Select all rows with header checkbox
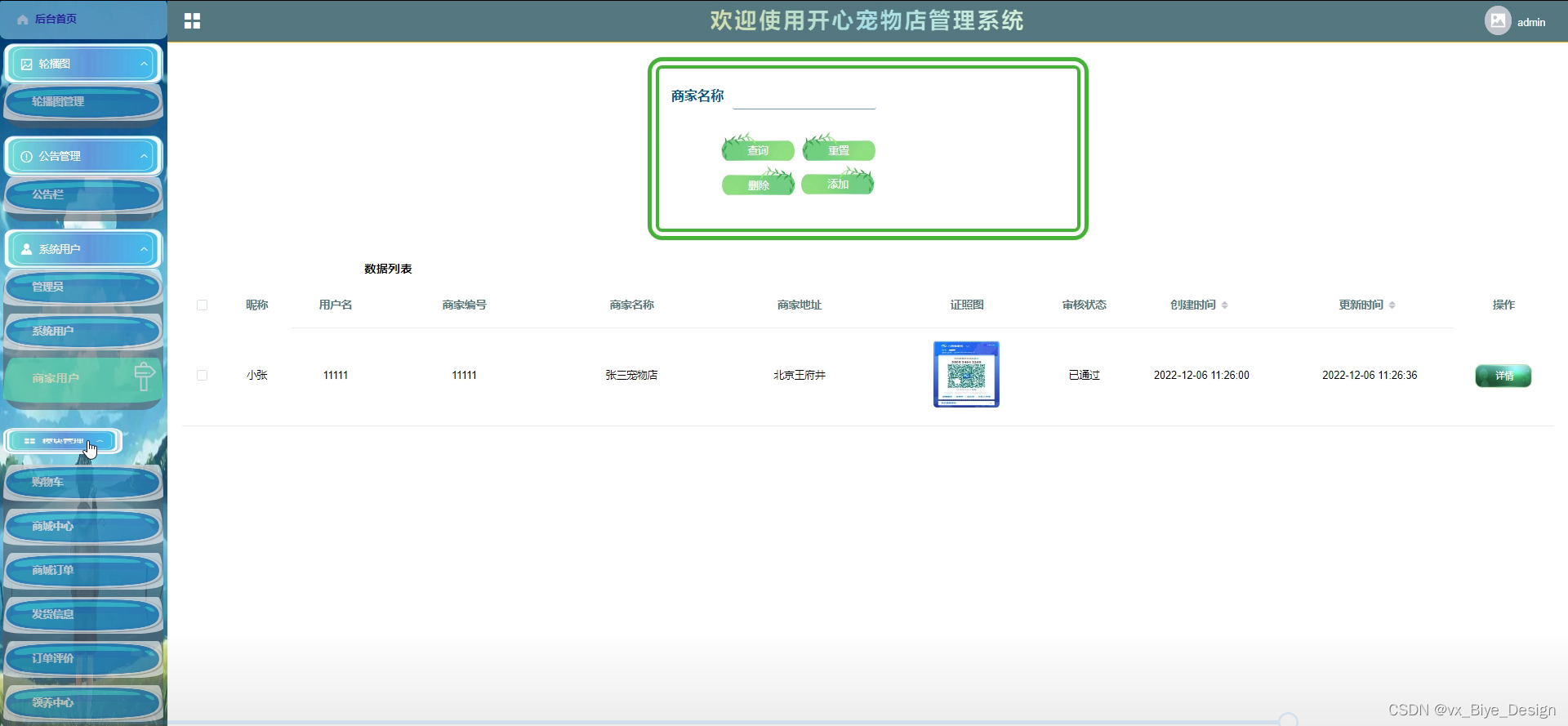This screenshot has height=726, width=1568. pos(202,305)
